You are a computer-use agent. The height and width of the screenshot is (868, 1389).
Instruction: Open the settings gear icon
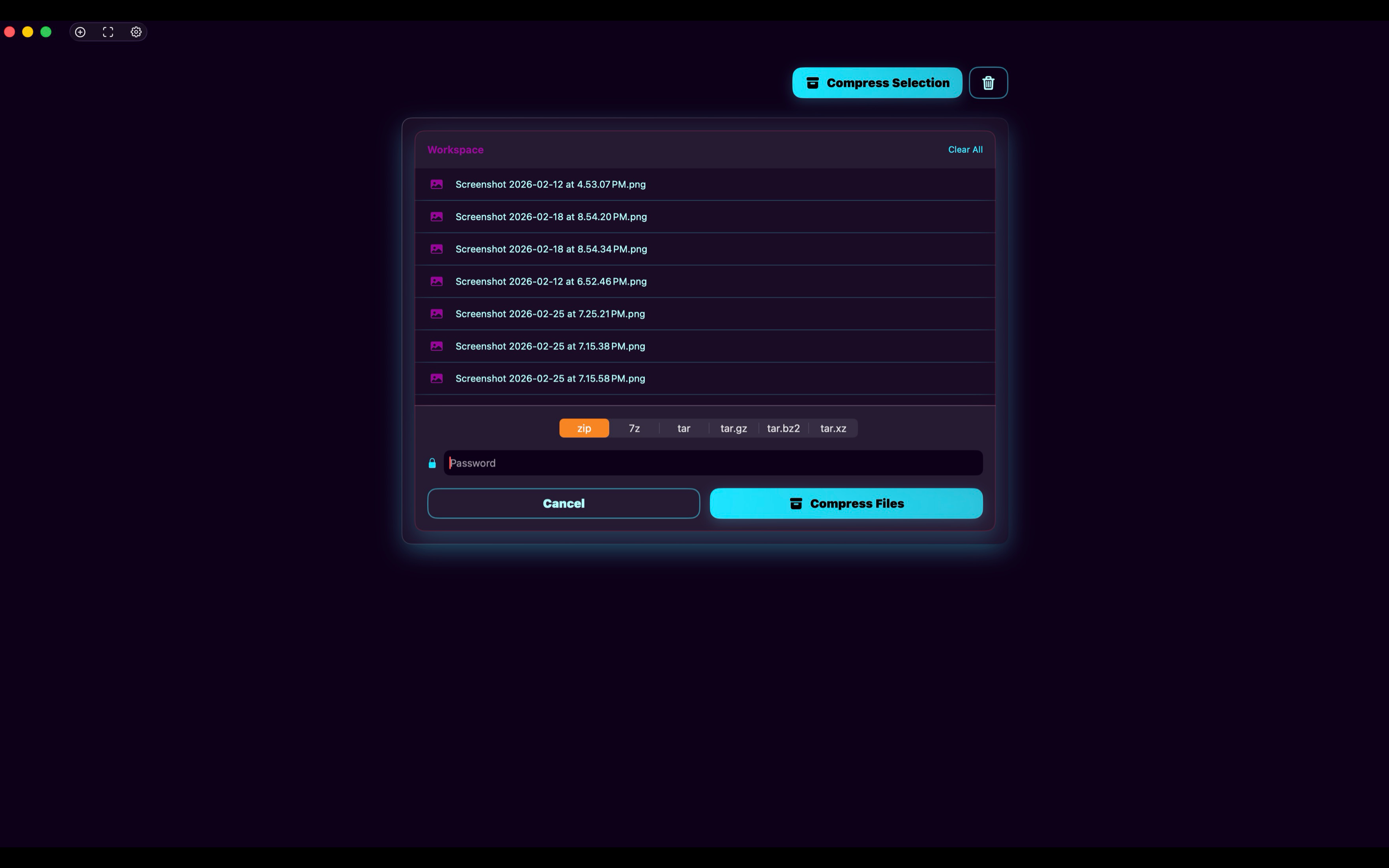tap(136, 32)
